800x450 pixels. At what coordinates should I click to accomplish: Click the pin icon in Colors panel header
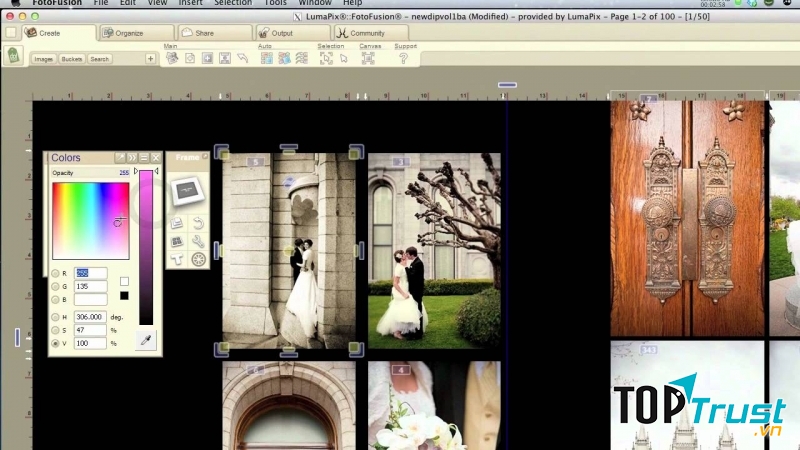120,158
